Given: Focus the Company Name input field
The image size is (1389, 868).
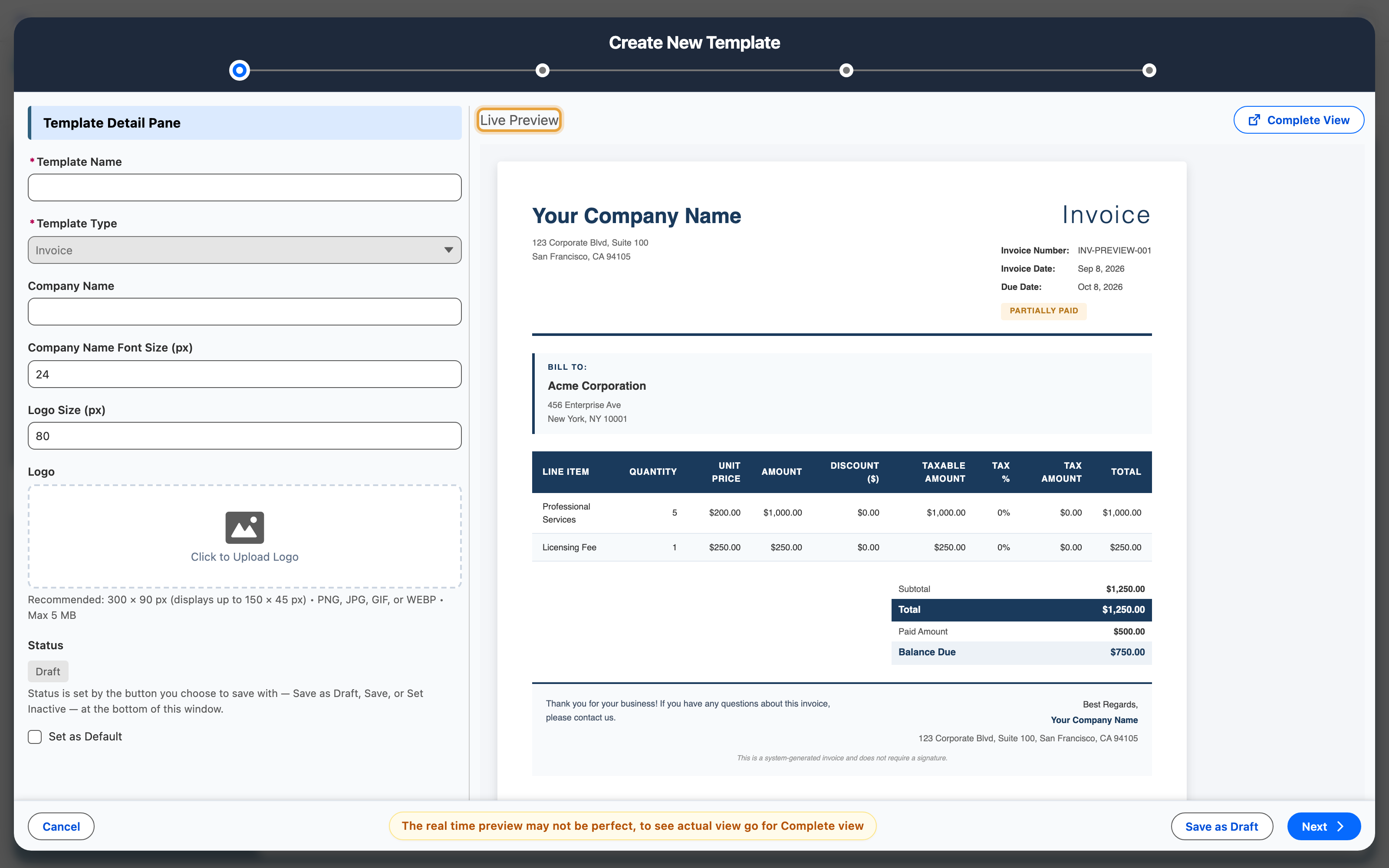Looking at the screenshot, I should tap(244, 312).
